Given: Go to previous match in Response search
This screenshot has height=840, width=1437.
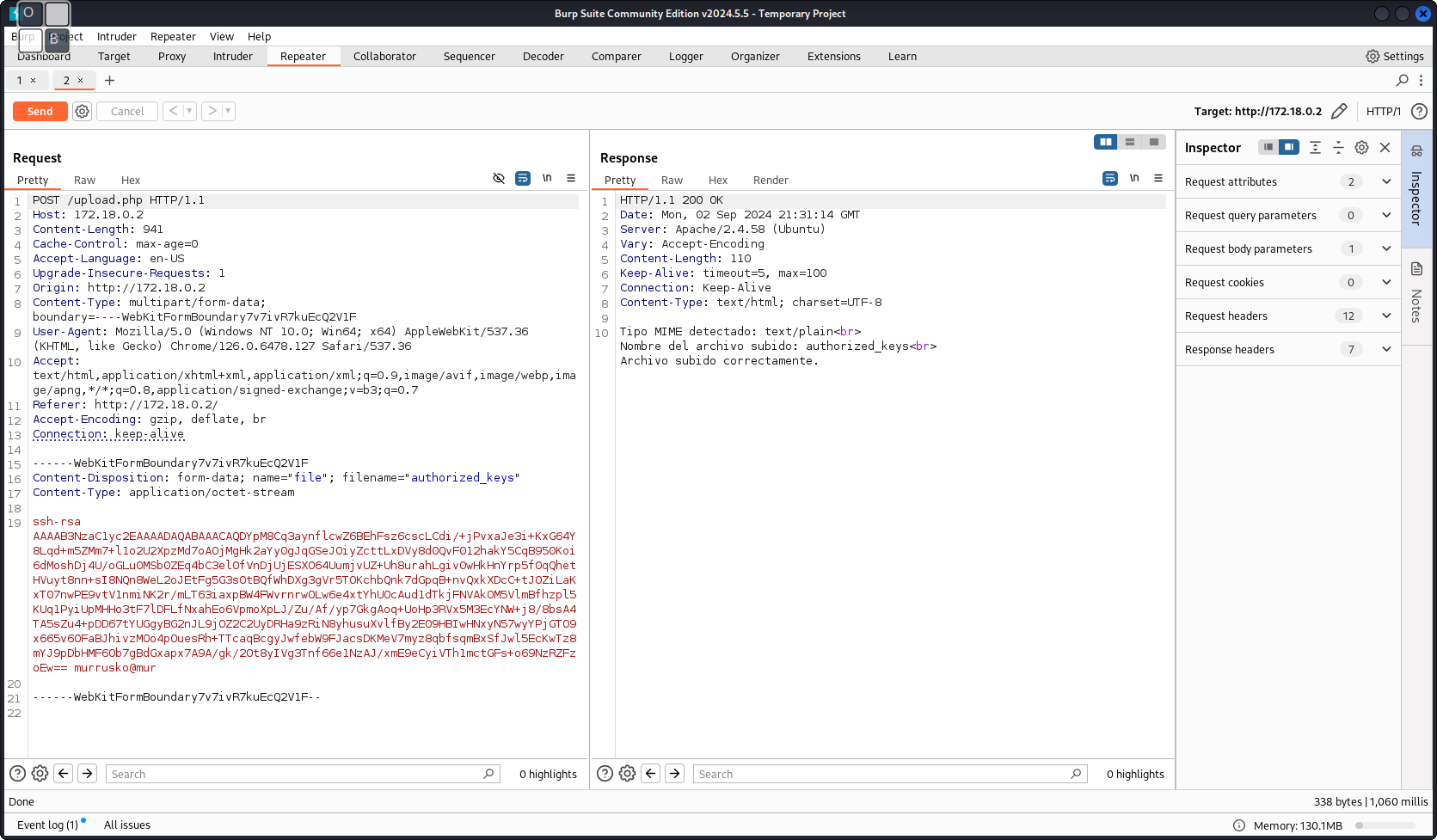Looking at the screenshot, I should pyautogui.click(x=651, y=773).
